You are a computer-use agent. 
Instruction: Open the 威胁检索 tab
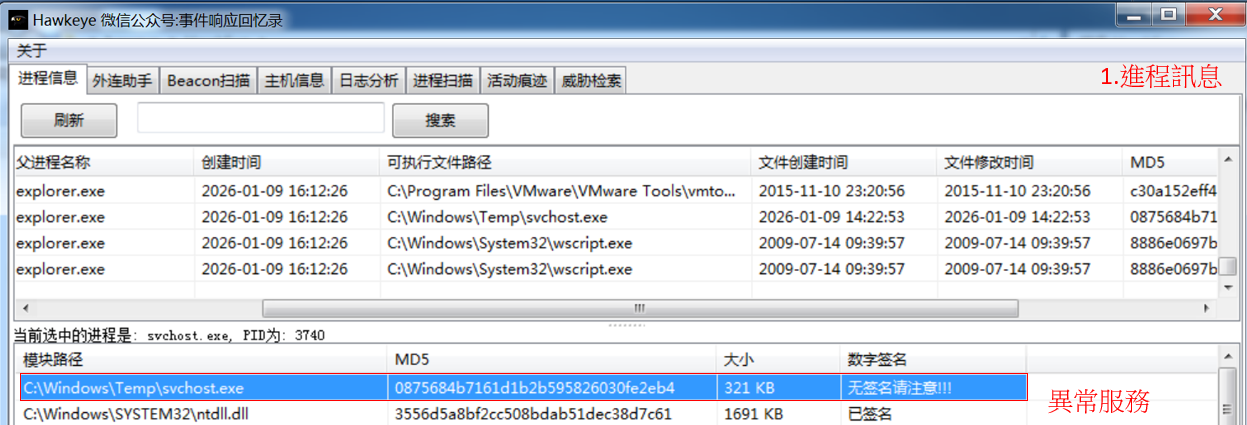tap(591, 81)
